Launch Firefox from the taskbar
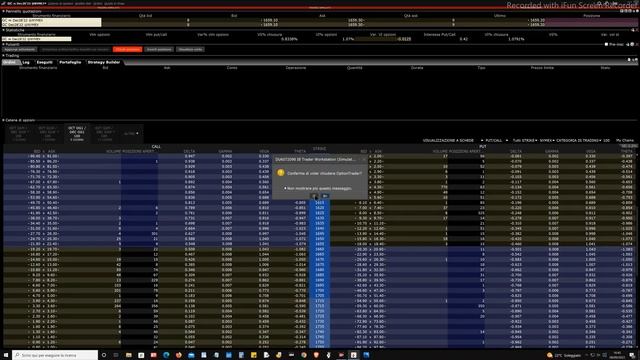The width and height of the screenshot is (640, 360). [178, 355]
